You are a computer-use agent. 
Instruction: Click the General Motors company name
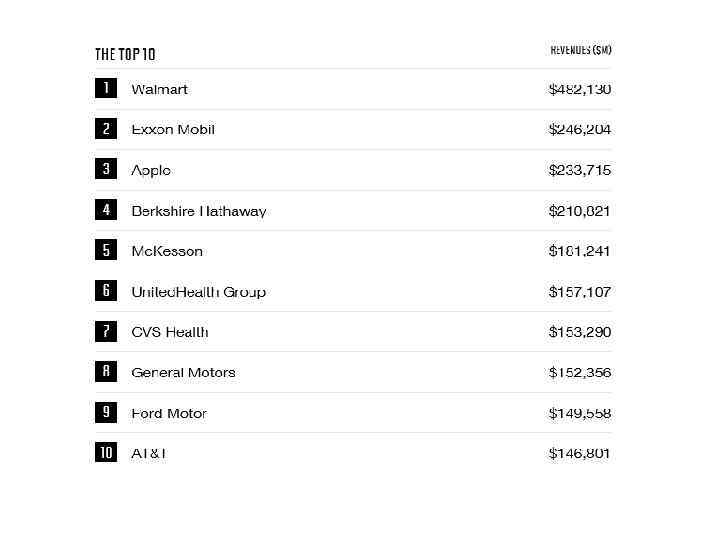click(183, 372)
